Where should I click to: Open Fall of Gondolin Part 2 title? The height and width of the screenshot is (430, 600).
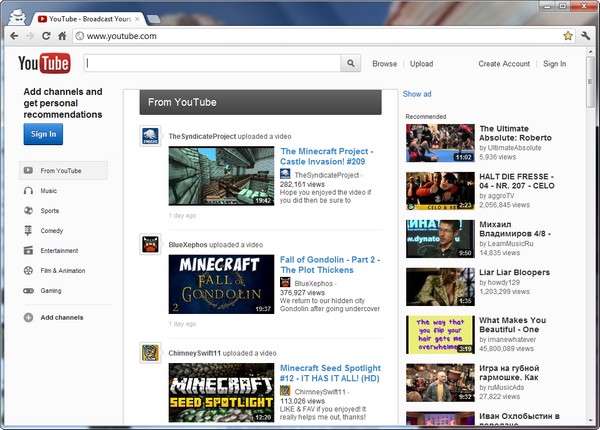tap(330, 264)
